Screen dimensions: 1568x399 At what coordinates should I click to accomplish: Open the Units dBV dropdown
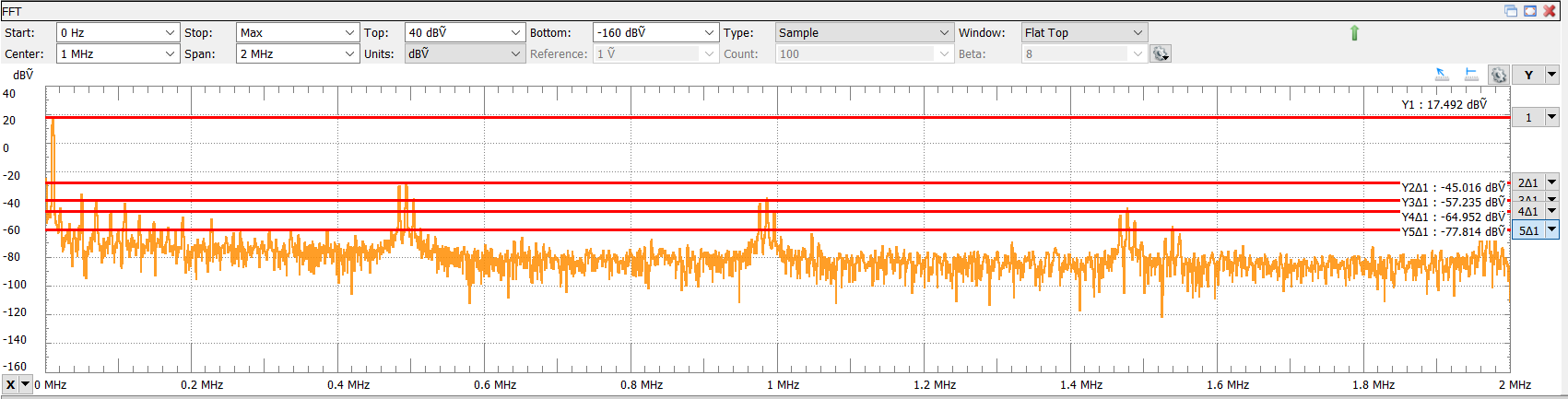[x=515, y=54]
